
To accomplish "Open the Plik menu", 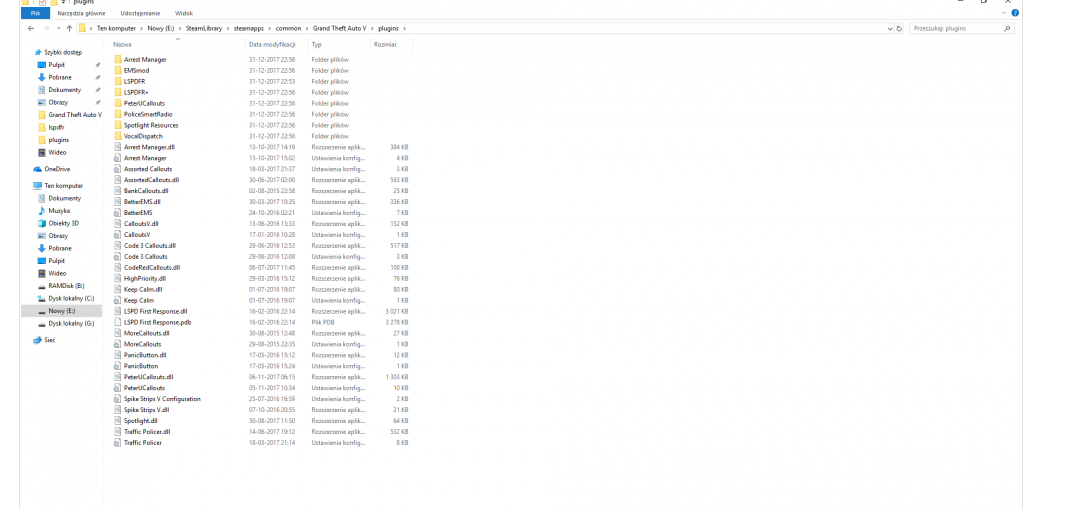I will pyautogui.click(x=35, y=13).
